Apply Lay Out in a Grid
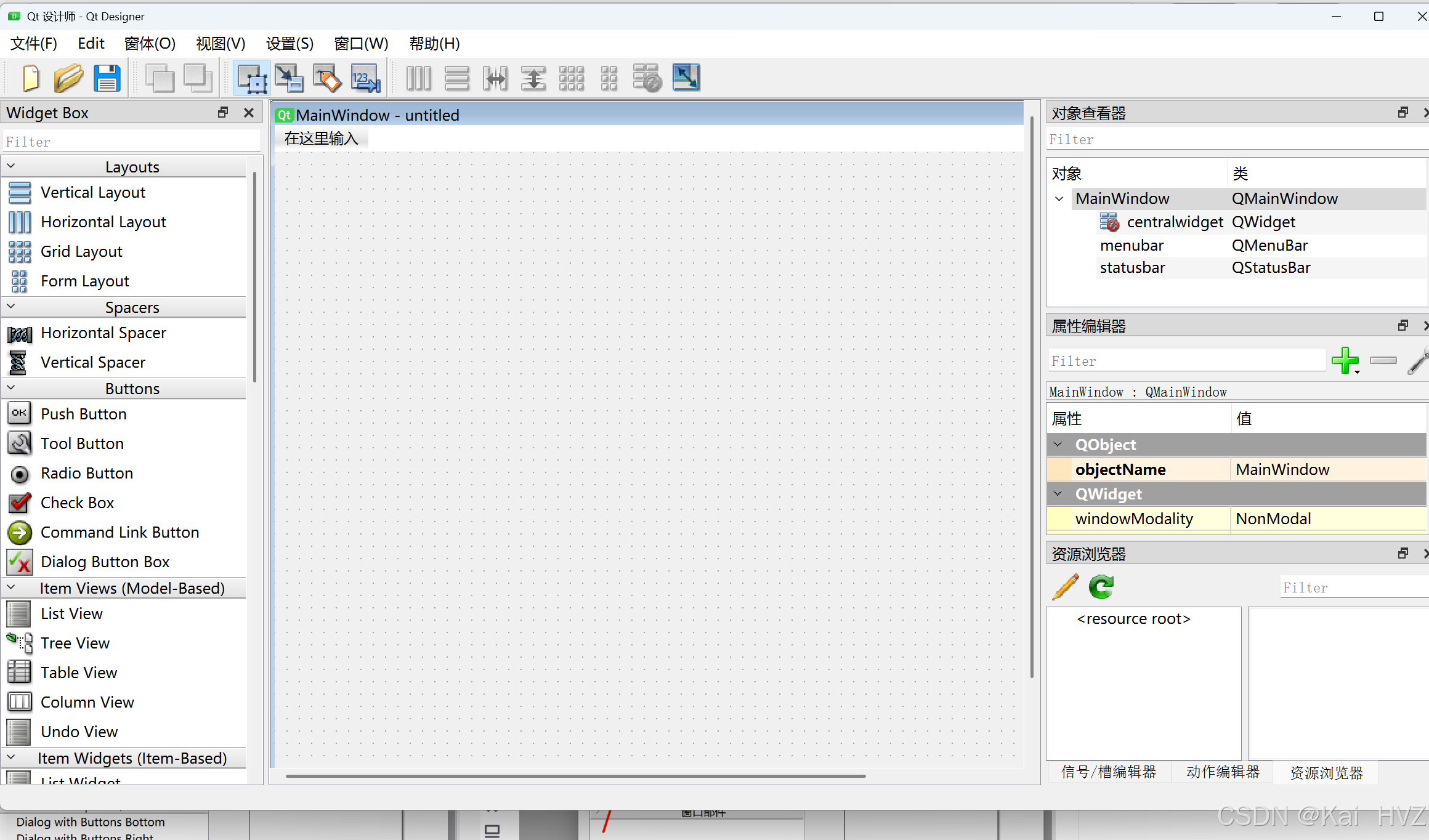The width and height of the screenshot is (1429, 840). pyautogui.click(x=571, y=78)
